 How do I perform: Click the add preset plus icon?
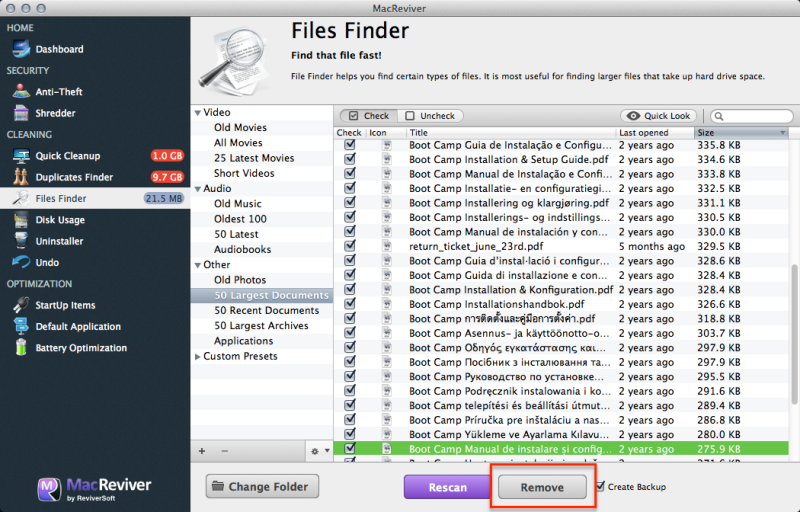coord(202,451)
